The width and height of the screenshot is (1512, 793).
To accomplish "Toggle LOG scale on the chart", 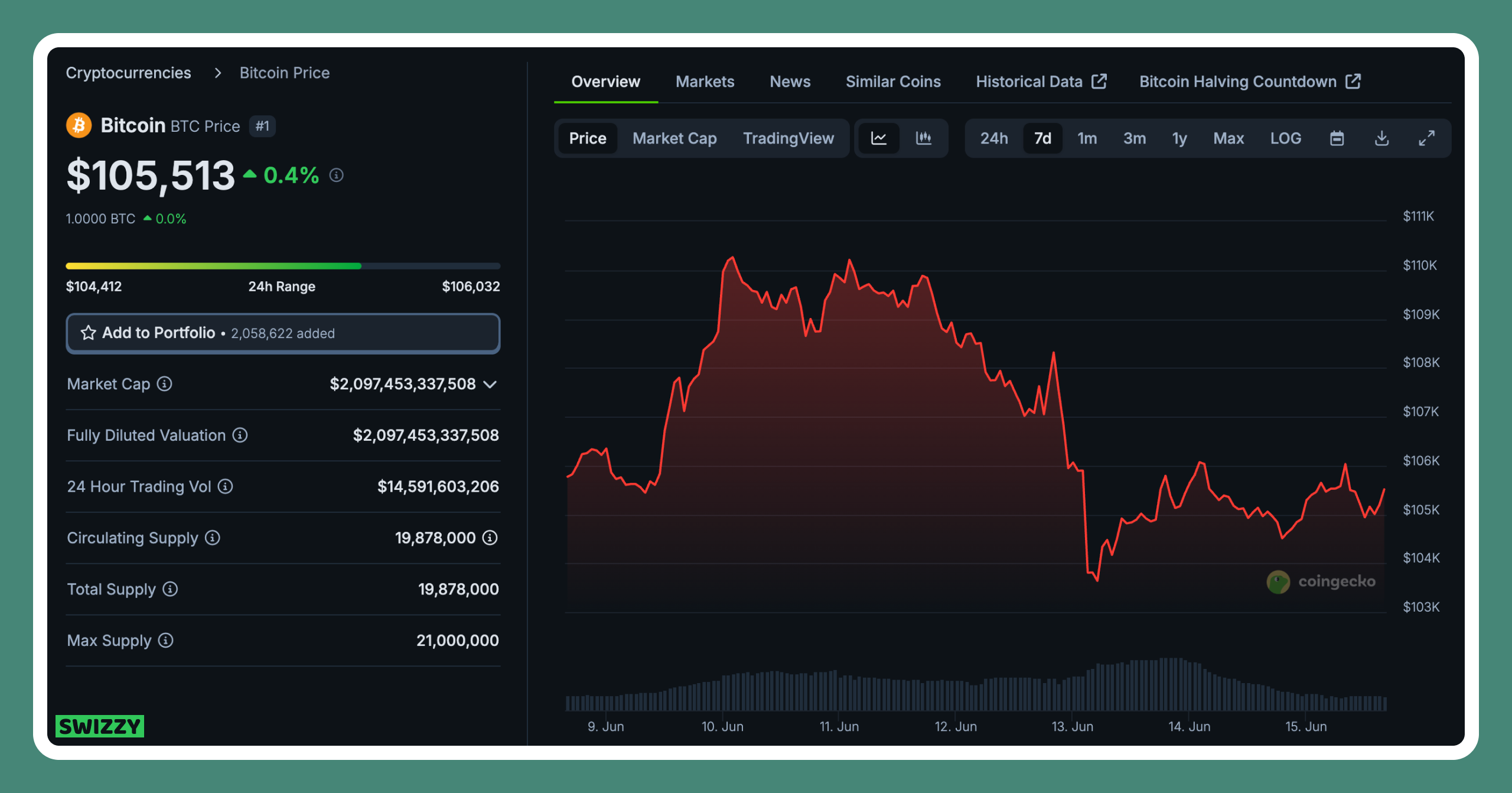I will coord(1285,138).
